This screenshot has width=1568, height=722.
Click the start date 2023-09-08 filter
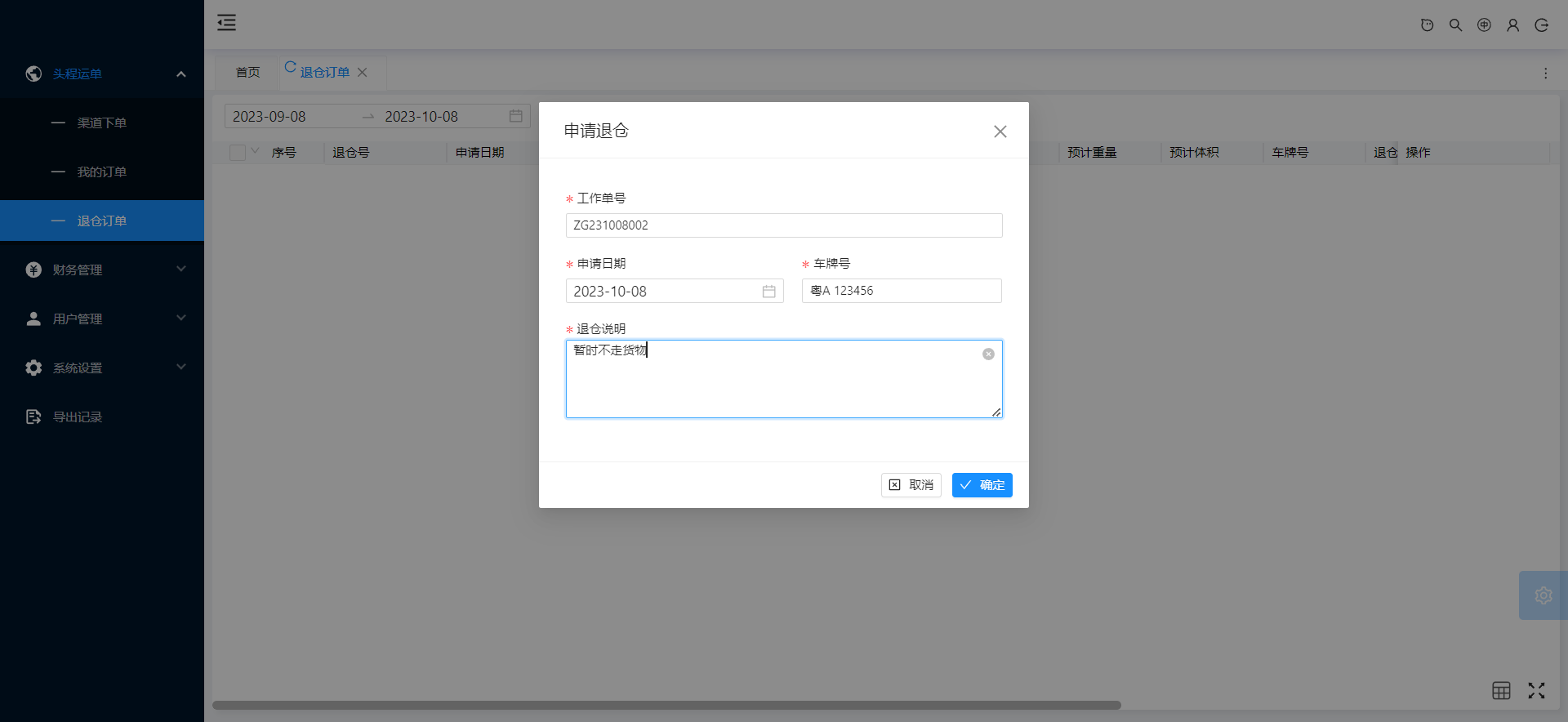point(269,117)
